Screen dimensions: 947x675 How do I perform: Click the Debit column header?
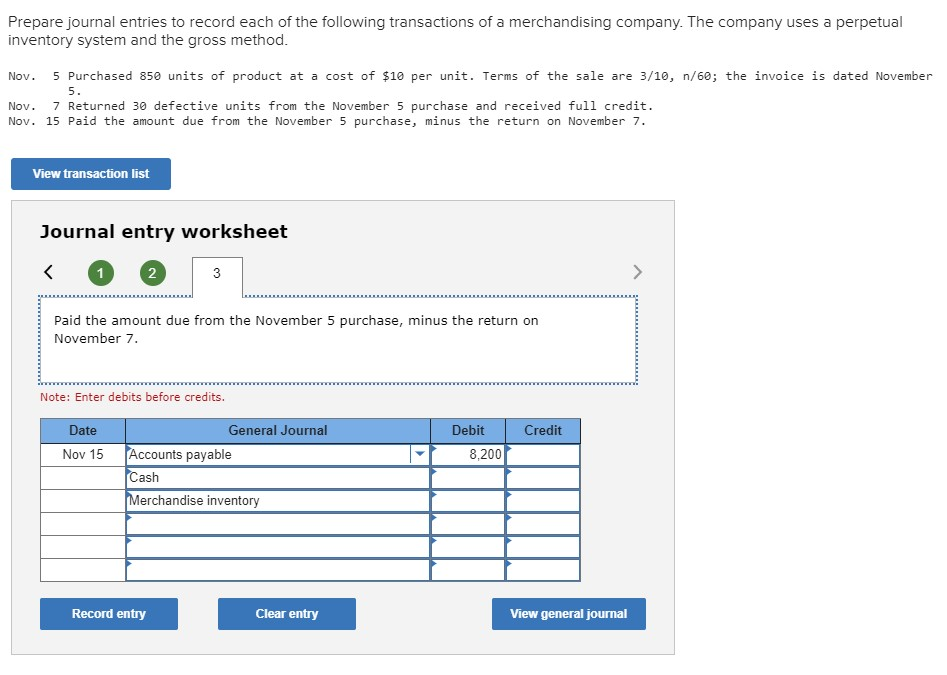467,430
